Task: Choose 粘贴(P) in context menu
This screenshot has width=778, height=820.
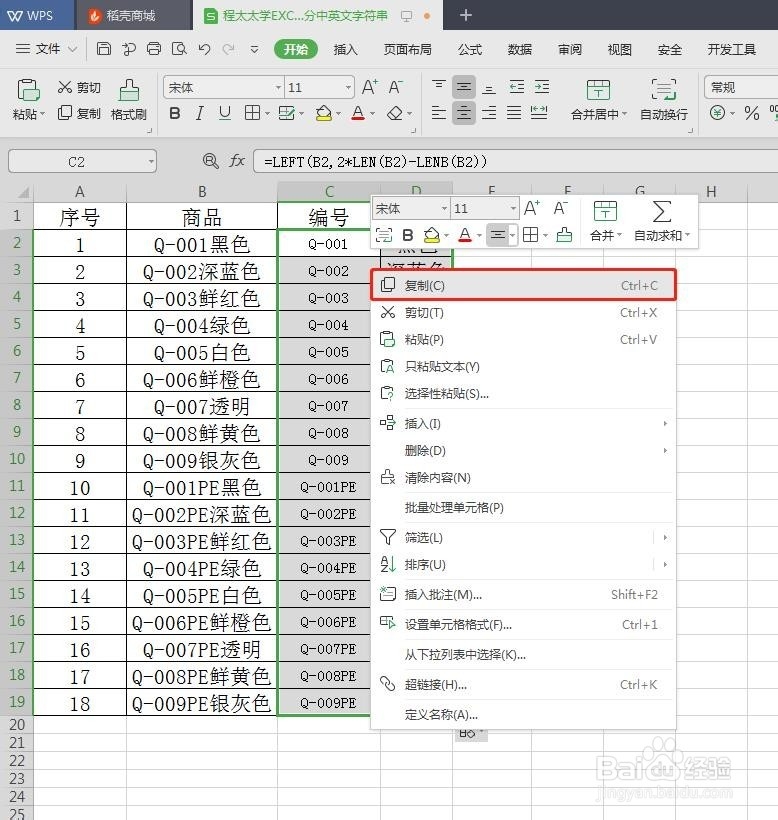Action: [x=523, y=340]
